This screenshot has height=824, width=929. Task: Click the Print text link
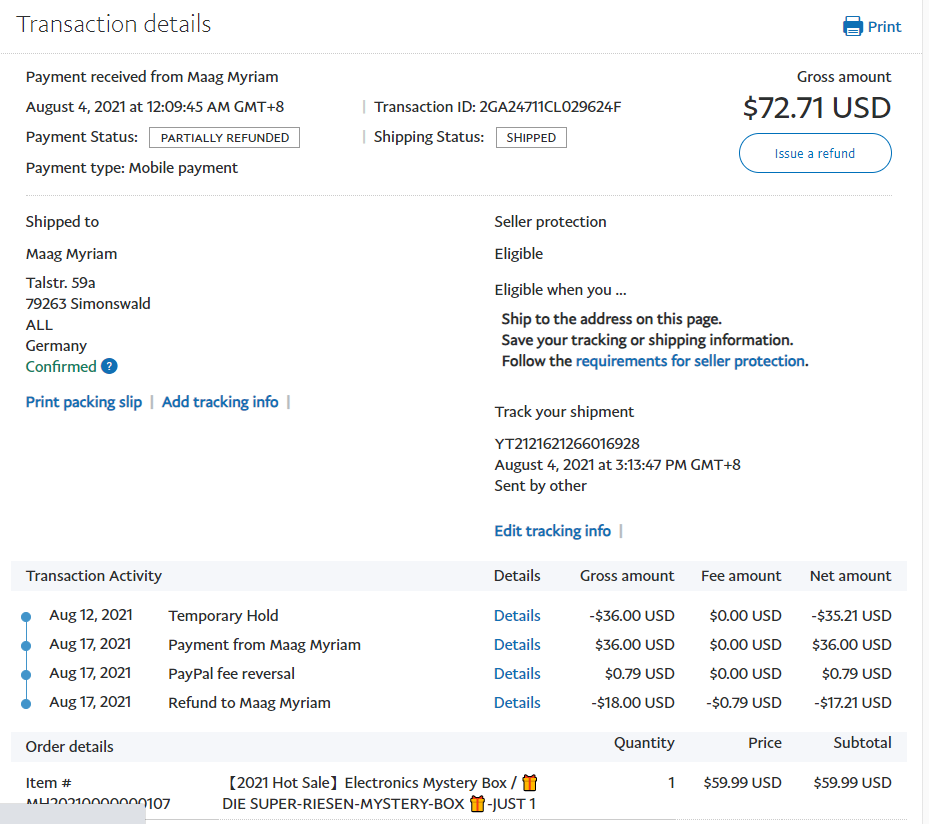point(884,27)
